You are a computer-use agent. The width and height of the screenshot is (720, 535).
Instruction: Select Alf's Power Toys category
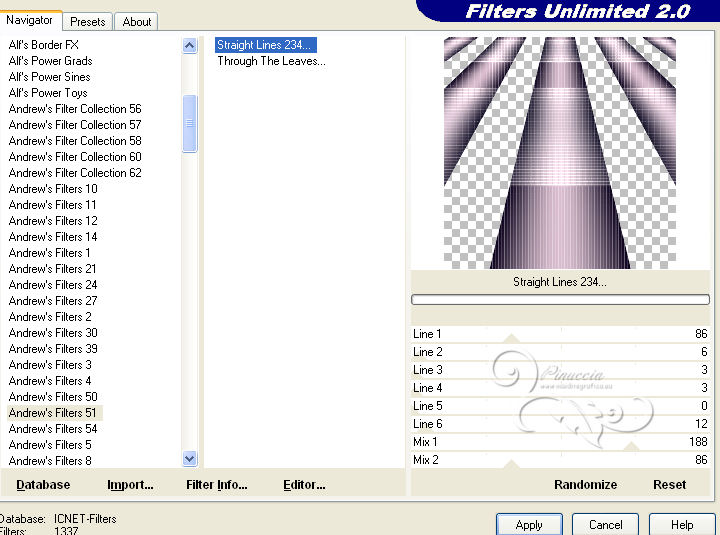point(48,93)
